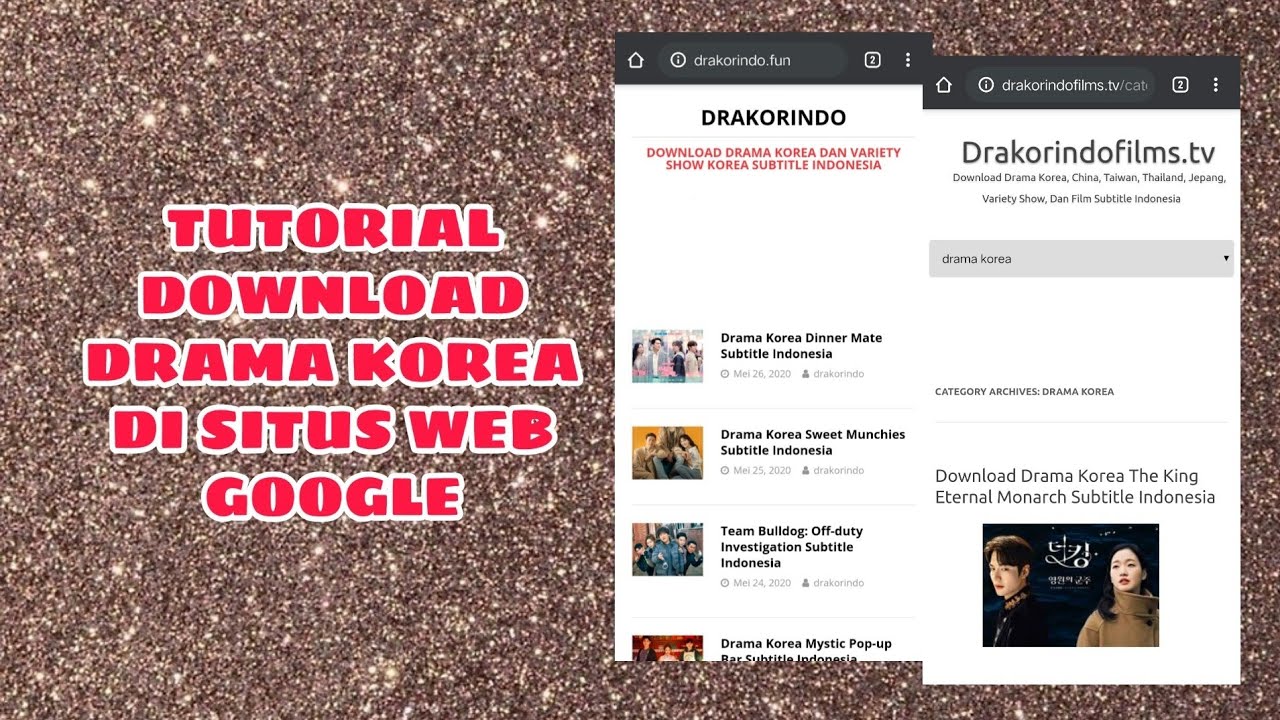Click the red 'Download Drama Korea Dan Variety Show' tagline
Screen dimensions: 1280x720
[773, 159]
